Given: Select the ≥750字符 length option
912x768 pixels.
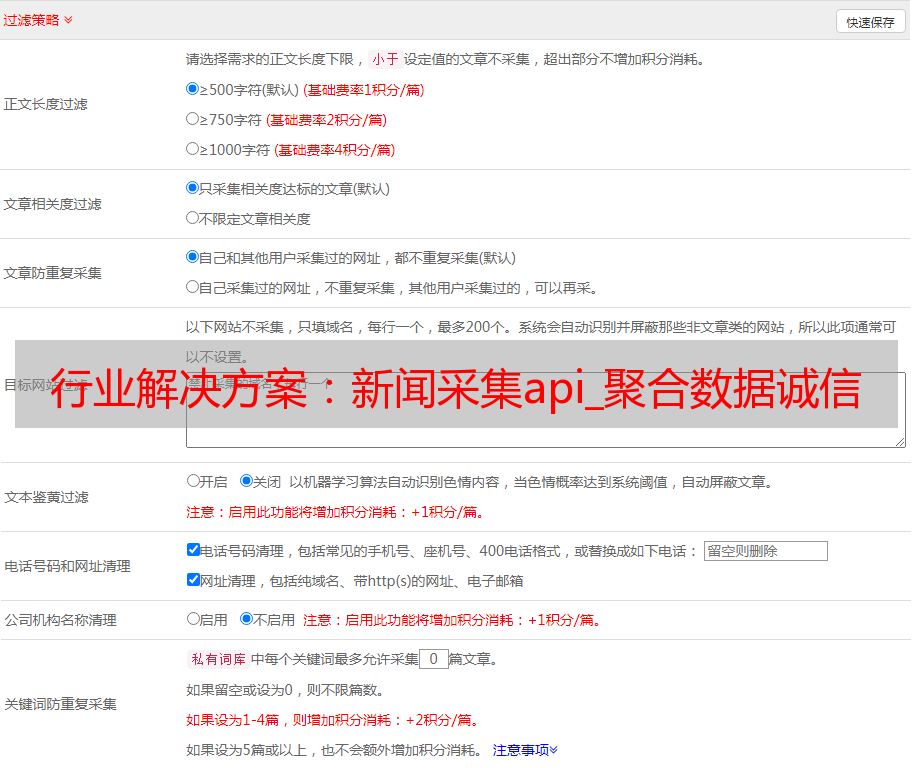Looking at the screenshot, I should click(x=193, y=119).
